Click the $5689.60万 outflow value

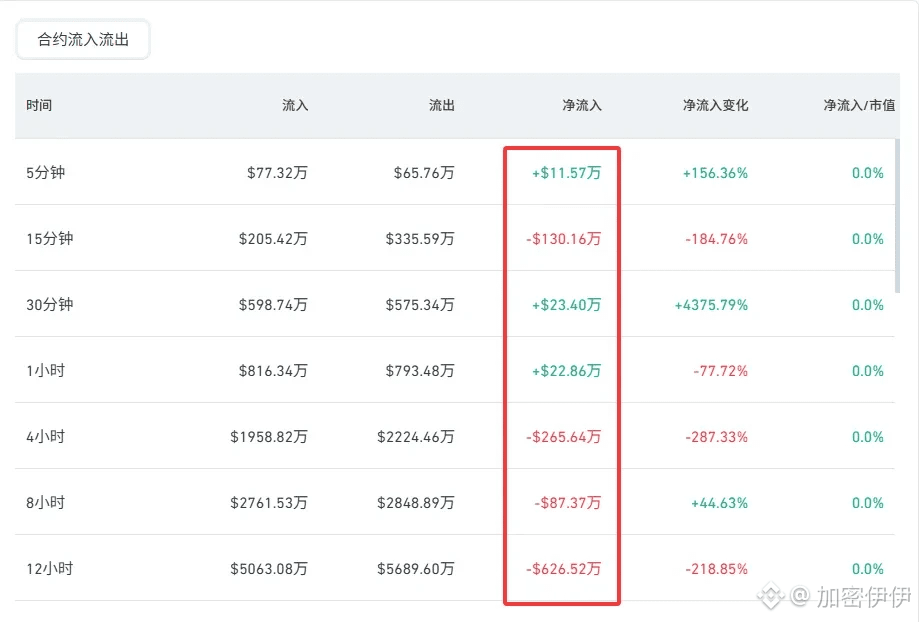(416, 569)
